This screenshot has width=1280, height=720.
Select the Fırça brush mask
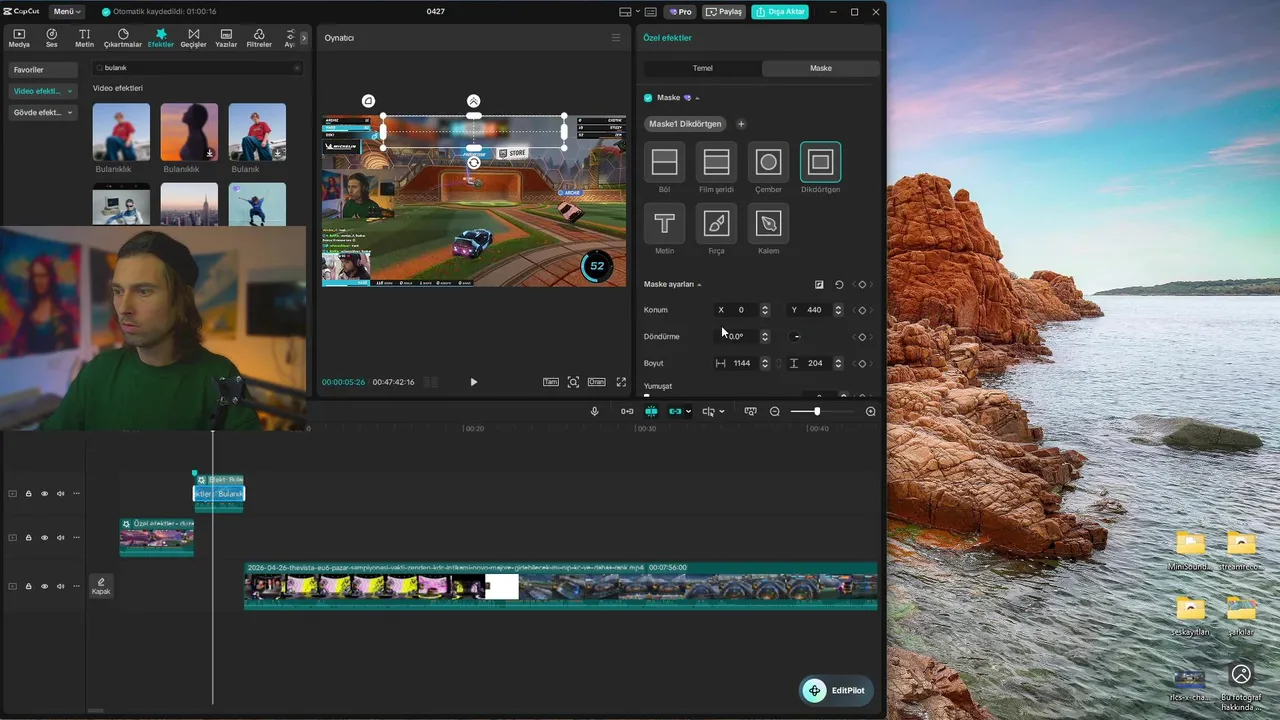pyautogui.click(x=716, y=223)
